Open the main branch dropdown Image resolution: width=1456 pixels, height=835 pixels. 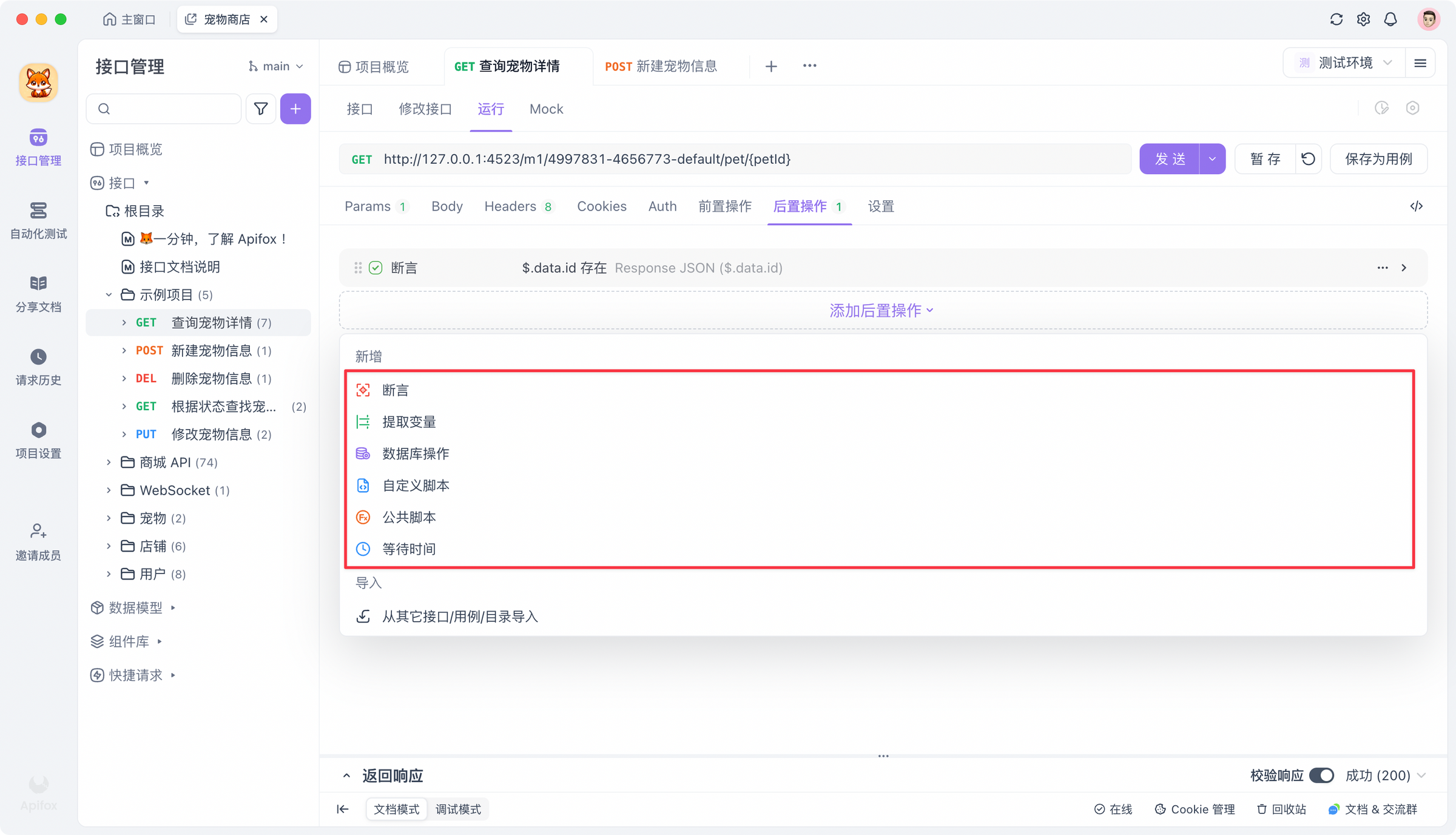click(276, 66)
